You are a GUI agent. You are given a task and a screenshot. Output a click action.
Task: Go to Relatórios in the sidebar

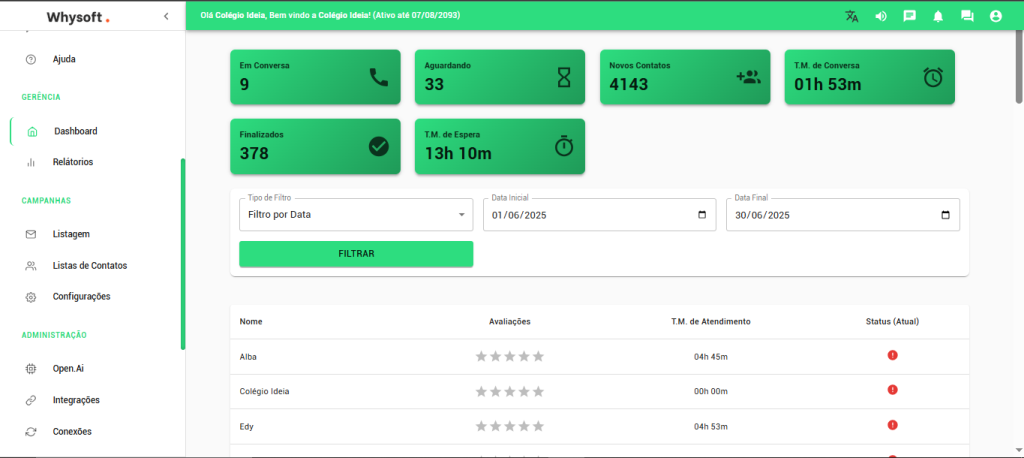click(73, 162)
